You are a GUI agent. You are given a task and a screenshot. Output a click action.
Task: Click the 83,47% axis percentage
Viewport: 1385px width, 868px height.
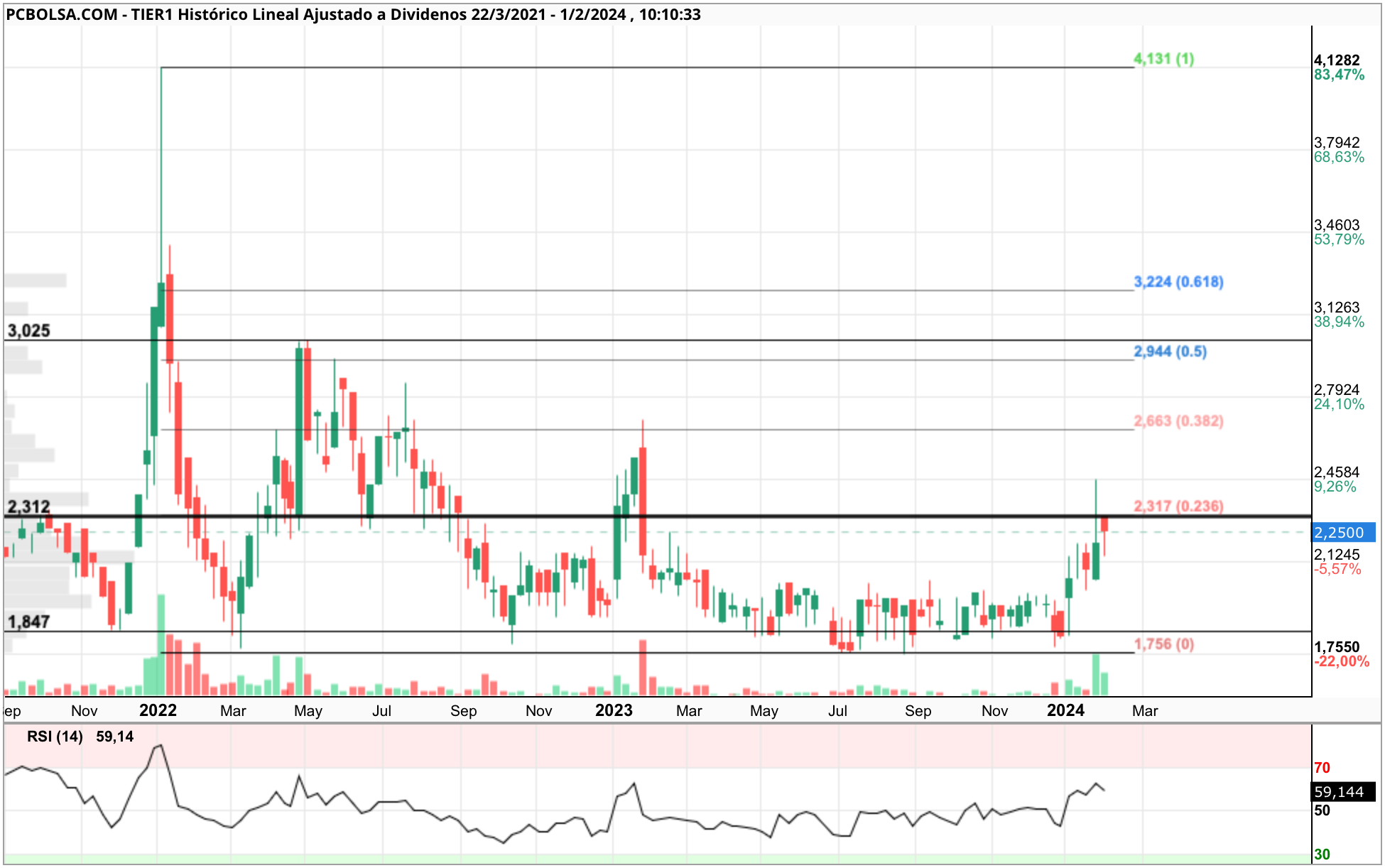[x=1339, y=75]
